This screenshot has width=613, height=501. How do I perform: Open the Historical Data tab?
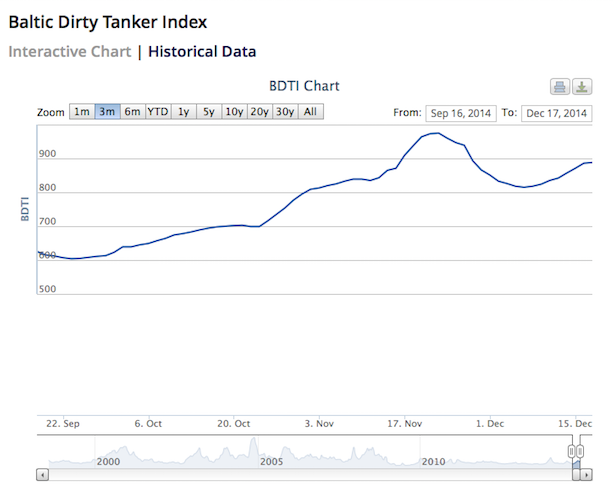202,52
